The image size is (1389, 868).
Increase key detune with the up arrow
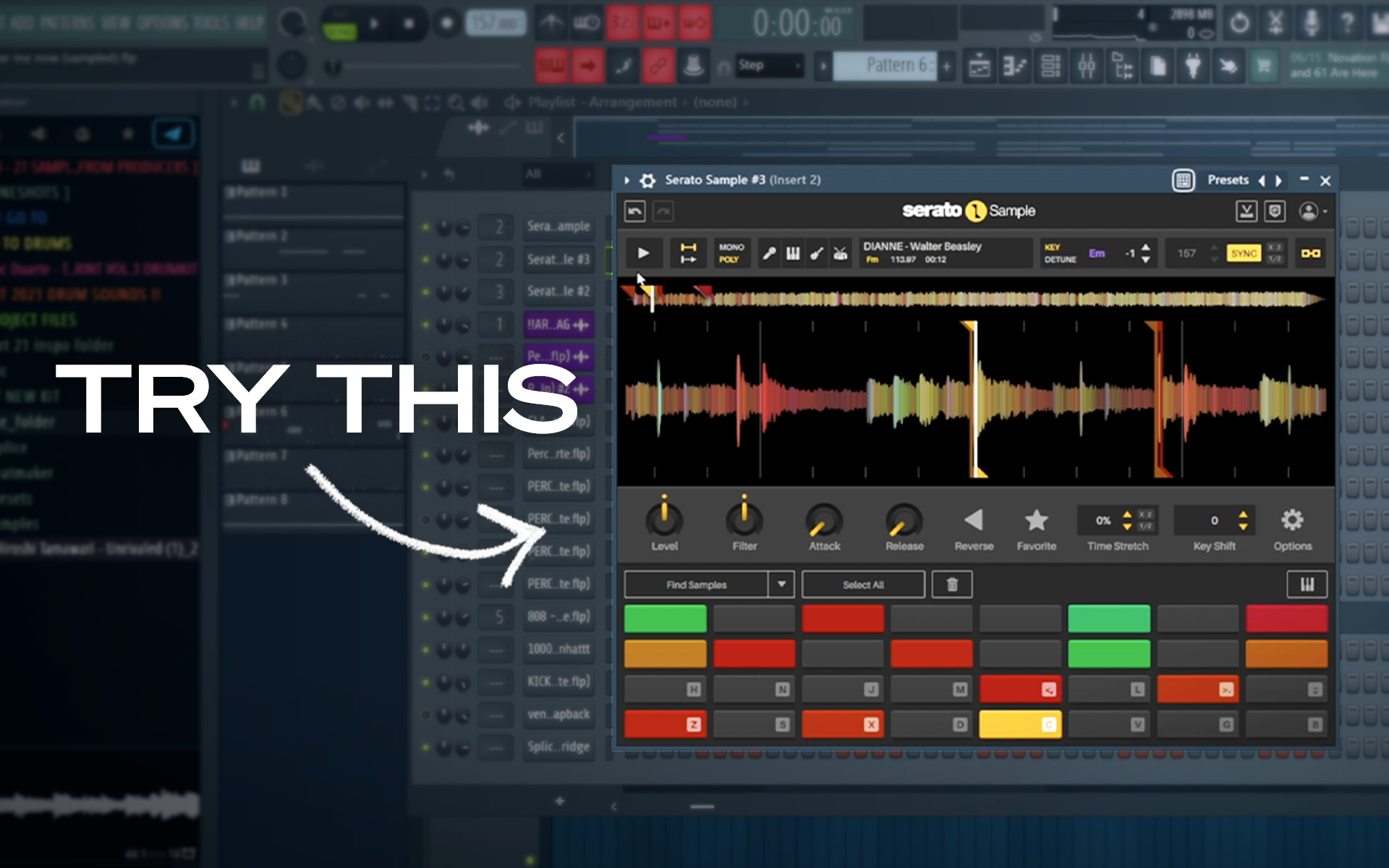coord(1146,247)
